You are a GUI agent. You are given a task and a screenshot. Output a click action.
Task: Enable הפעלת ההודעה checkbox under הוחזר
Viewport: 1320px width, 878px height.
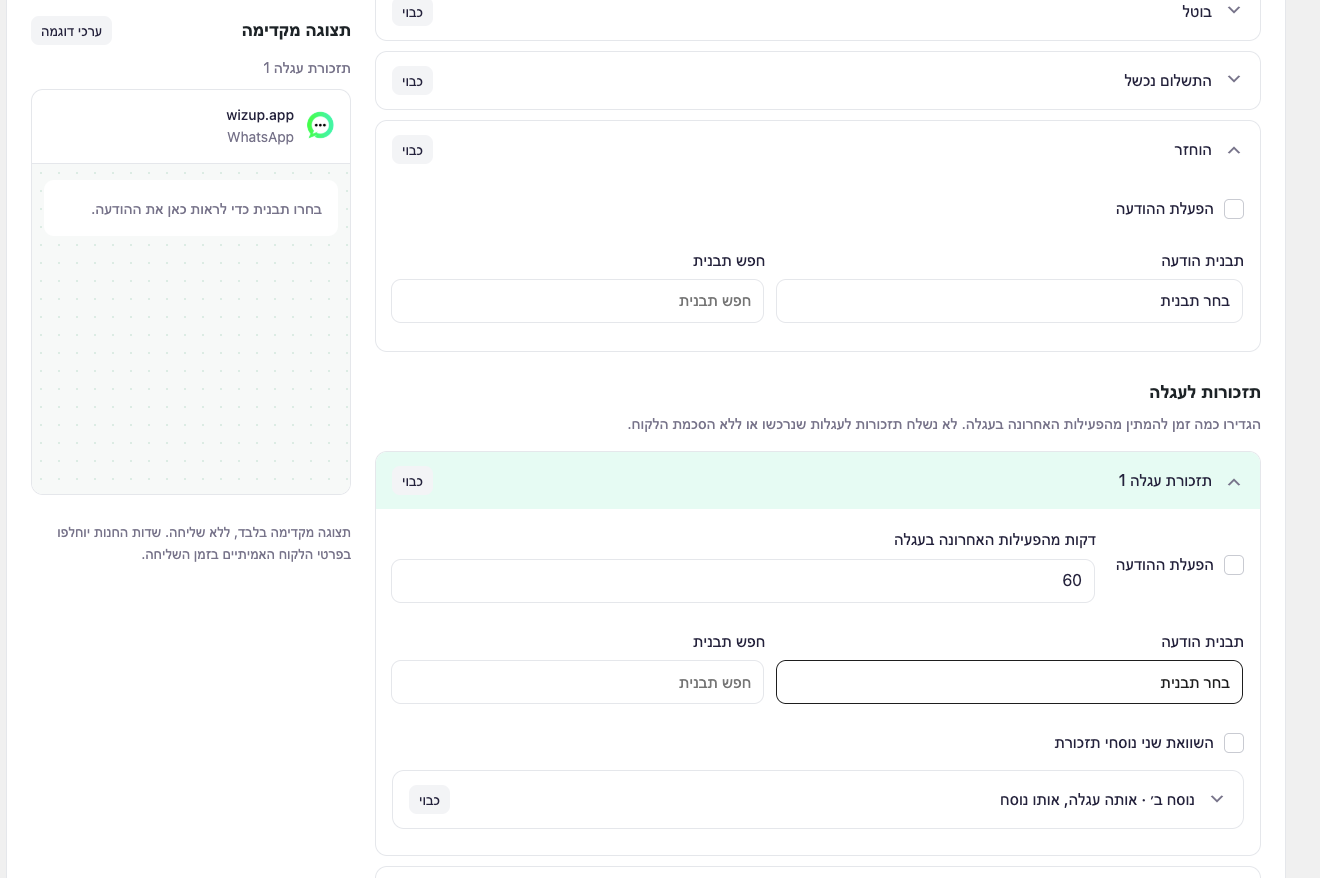pyautogui.click(x=1234, y=209)
